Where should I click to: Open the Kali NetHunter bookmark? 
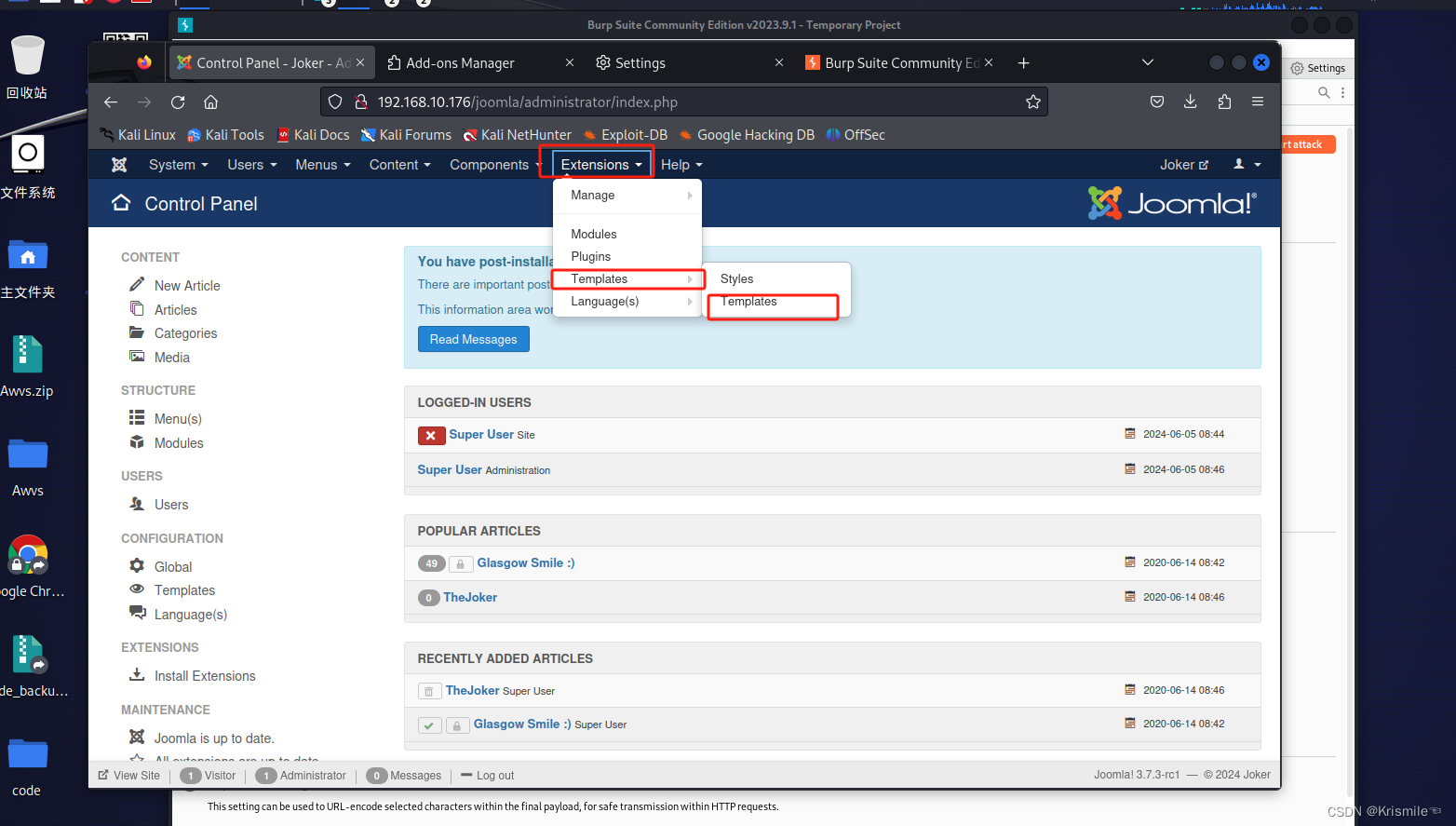tap(518, 135)
